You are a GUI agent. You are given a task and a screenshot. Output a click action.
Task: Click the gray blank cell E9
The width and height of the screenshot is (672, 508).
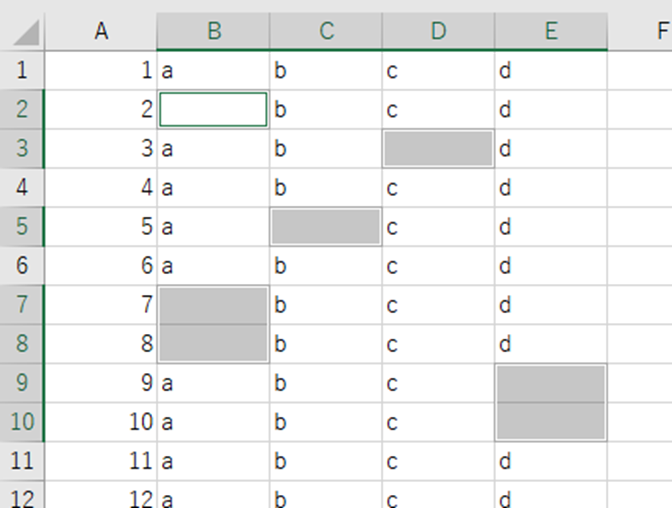click(x=550, y=383)
